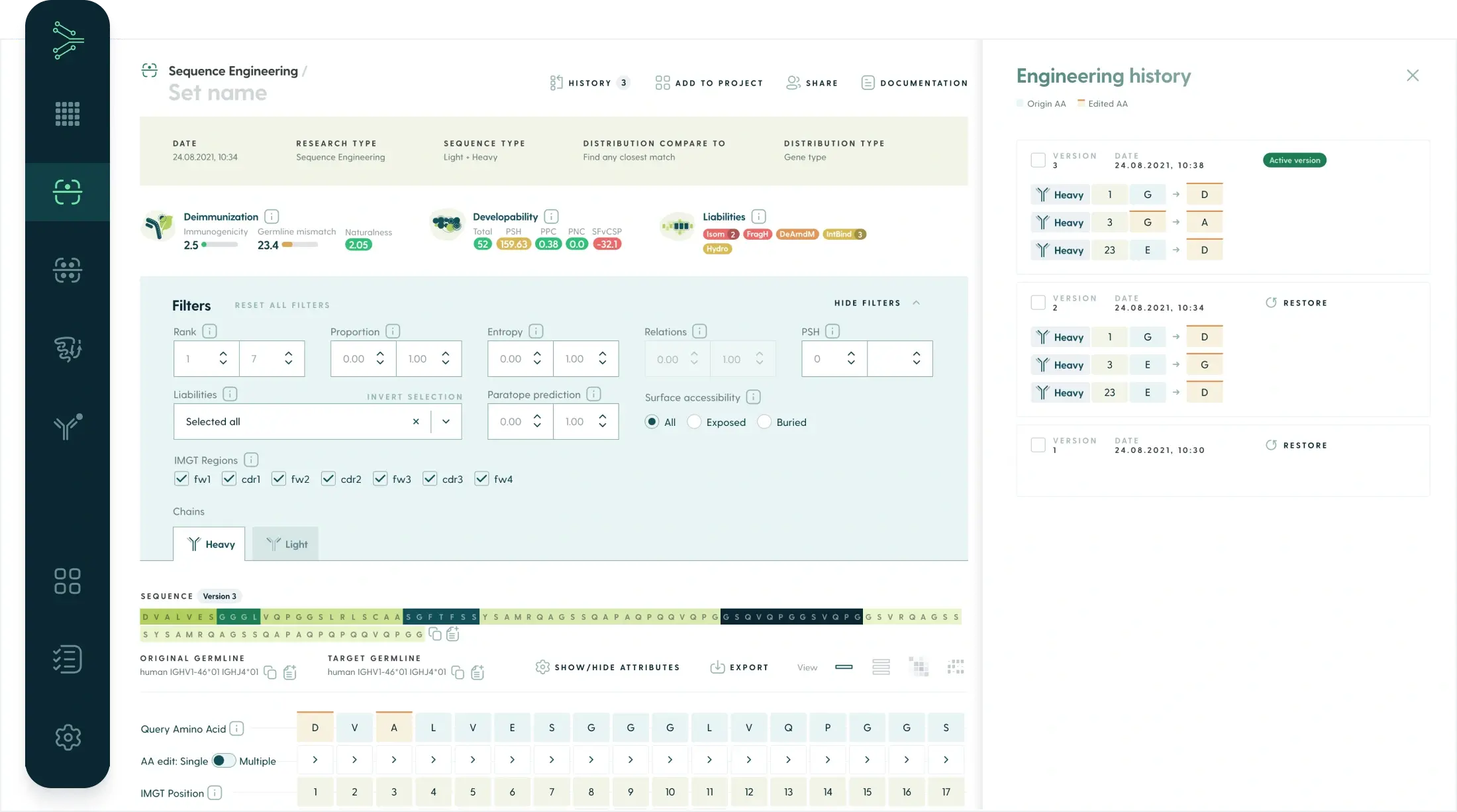Open the grid dashboard sidebar icon
Viewport: 1457px width, 812px height.
click(x=68, y=114)
